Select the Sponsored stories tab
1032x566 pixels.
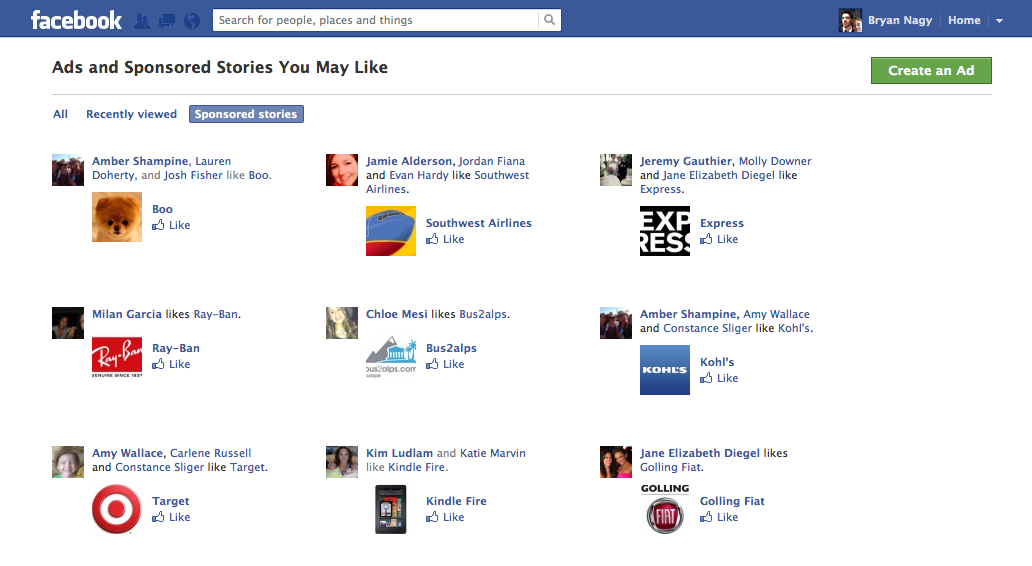245,114
